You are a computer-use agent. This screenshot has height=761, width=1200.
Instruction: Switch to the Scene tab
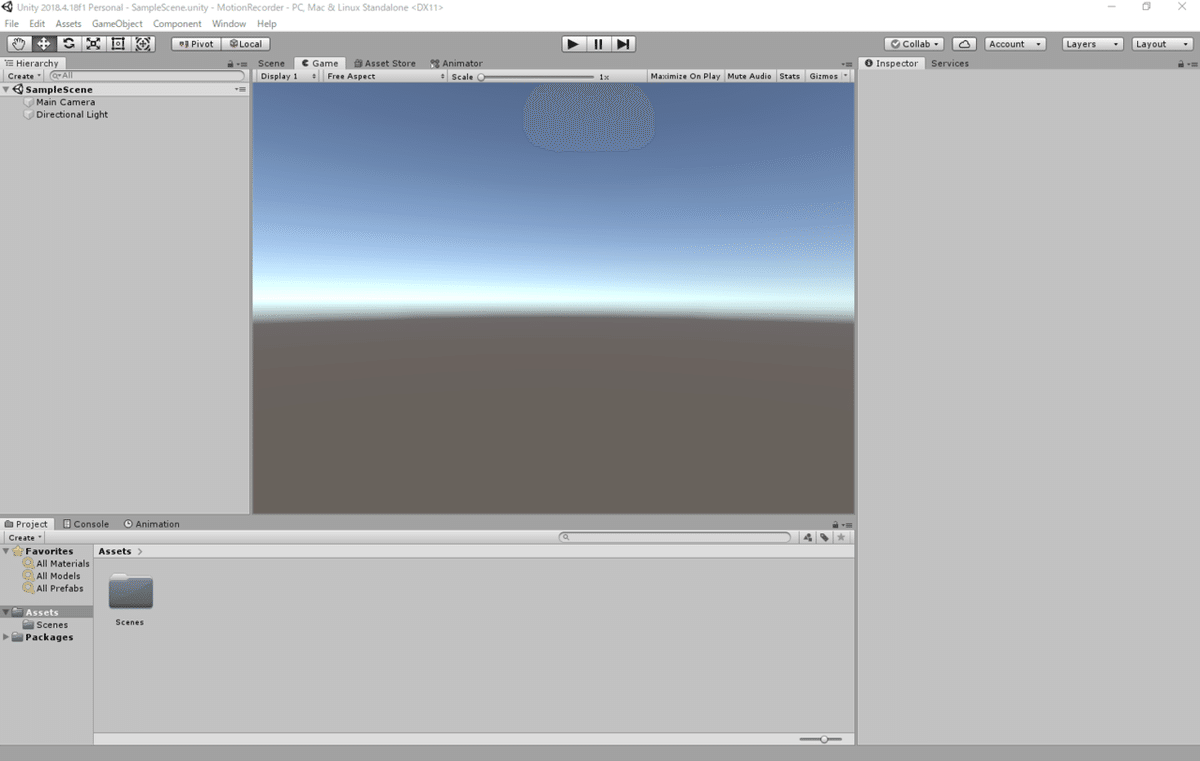[271, 62]
